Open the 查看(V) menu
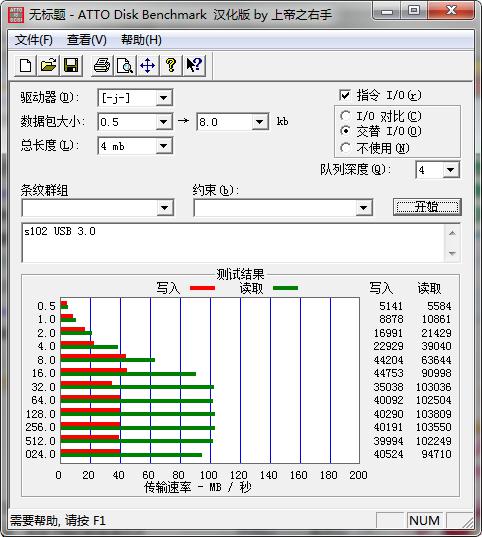This screenshot has width=482, height=537. [87, 40]
